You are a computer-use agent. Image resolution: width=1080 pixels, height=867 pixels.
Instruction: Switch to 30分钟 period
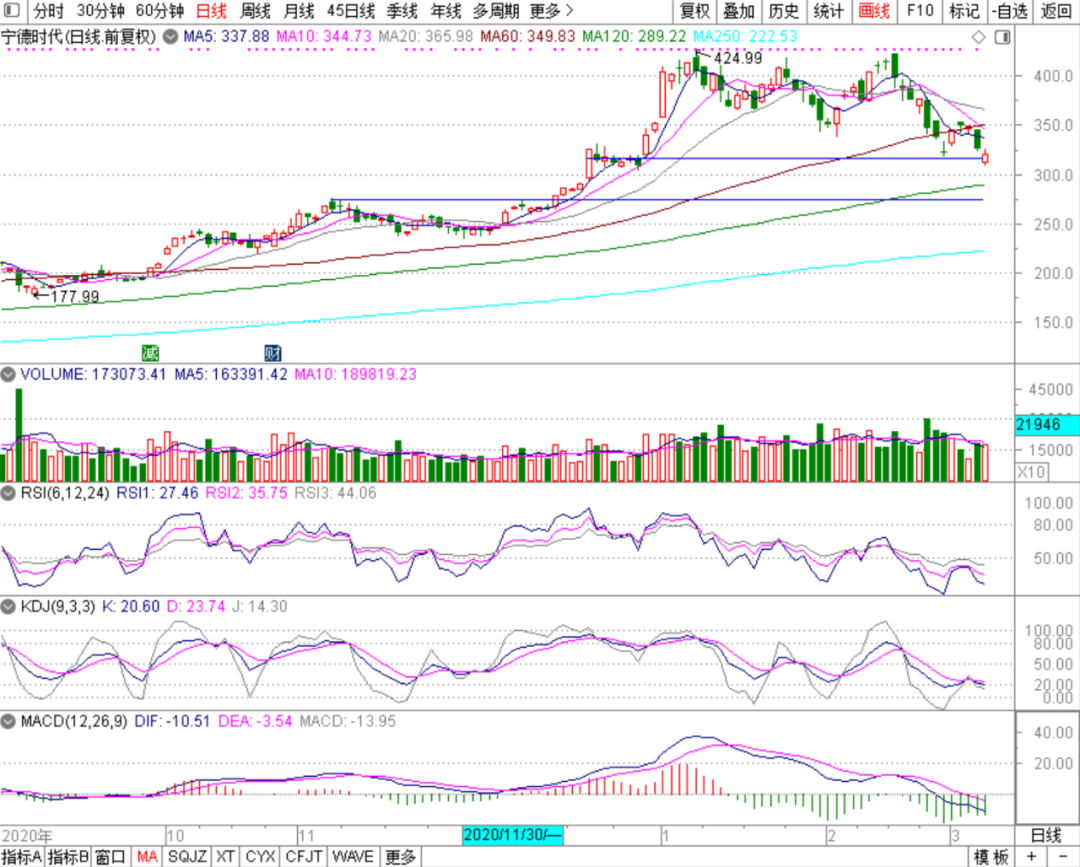click(101, 11)
